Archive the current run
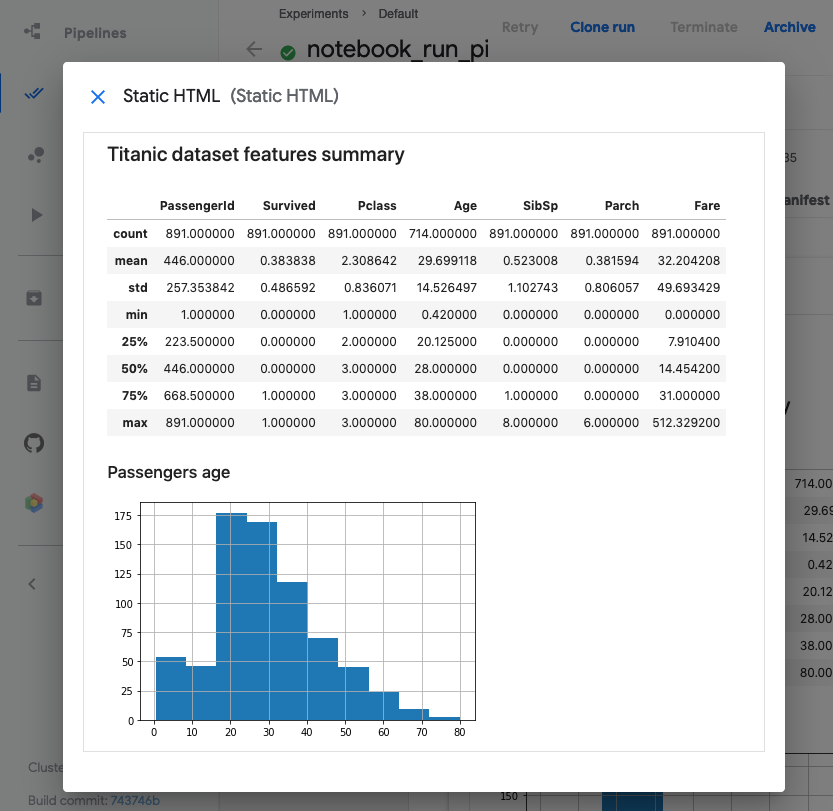 click(789, 27)
